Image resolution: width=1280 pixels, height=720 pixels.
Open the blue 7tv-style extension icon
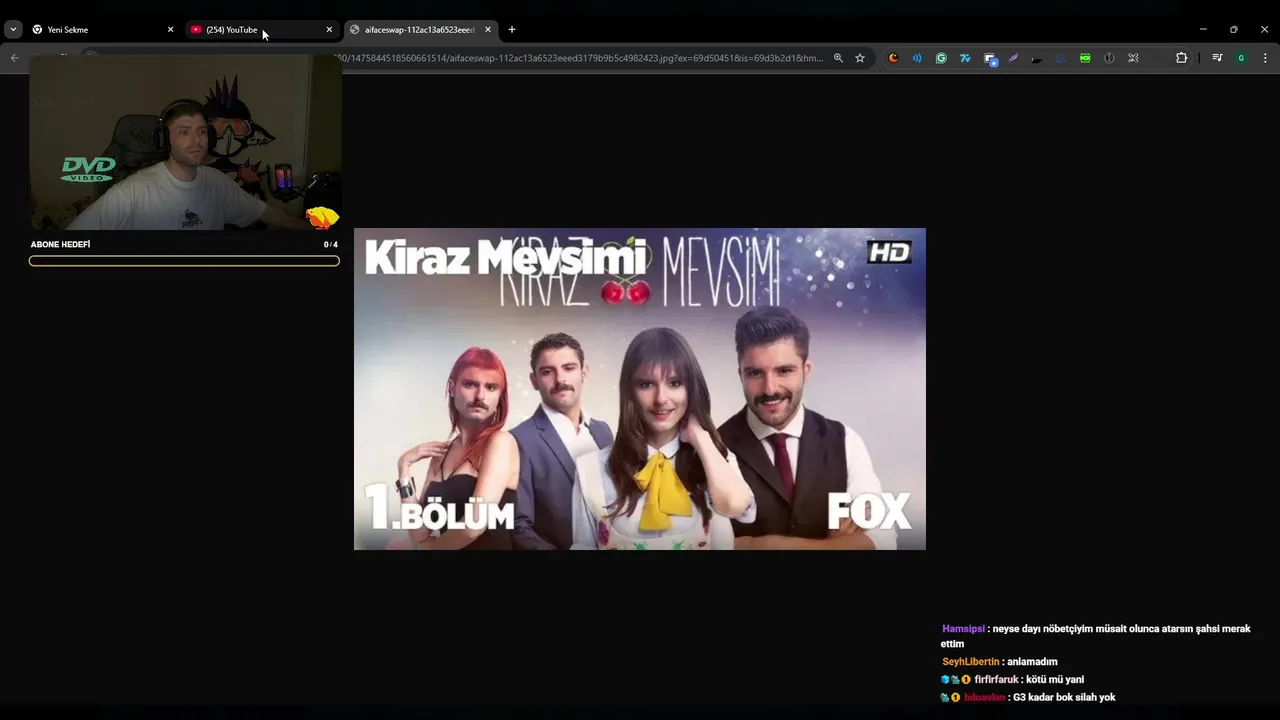[x=965, y=58]
